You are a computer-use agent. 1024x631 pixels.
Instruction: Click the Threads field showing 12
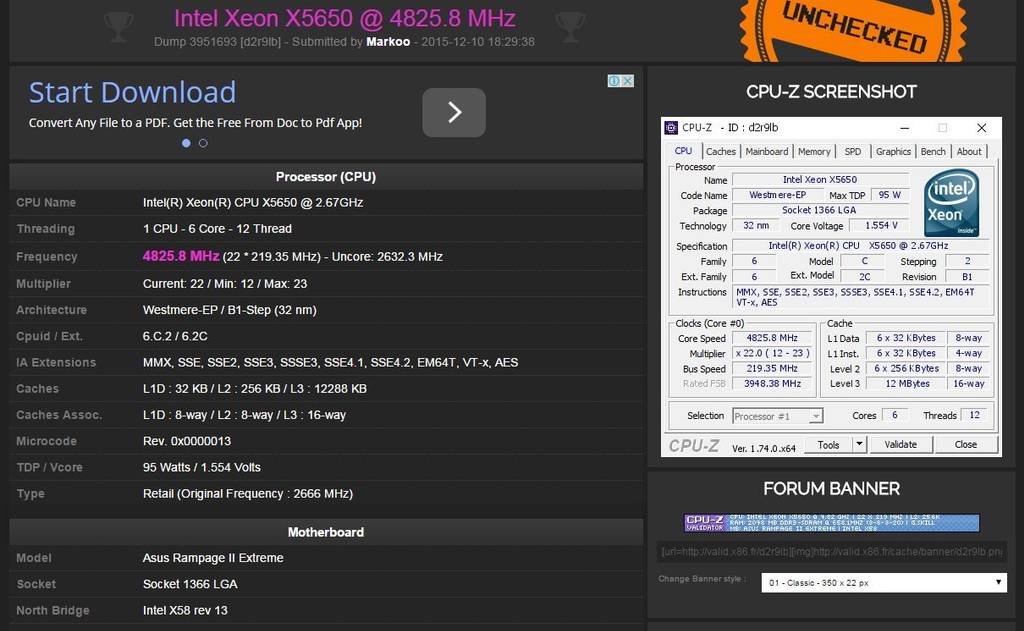pos(974,415)
